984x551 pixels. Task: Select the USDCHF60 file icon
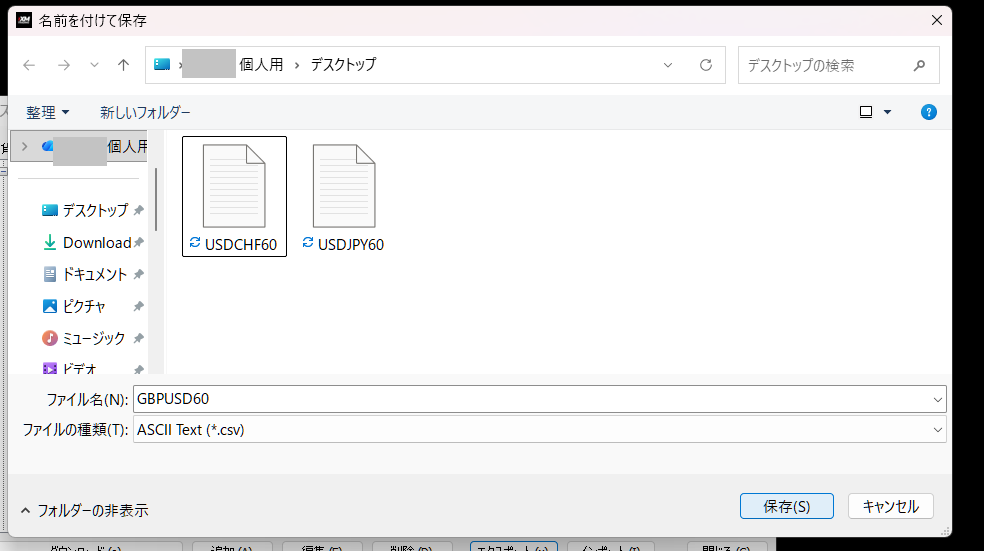pos(234,187)
